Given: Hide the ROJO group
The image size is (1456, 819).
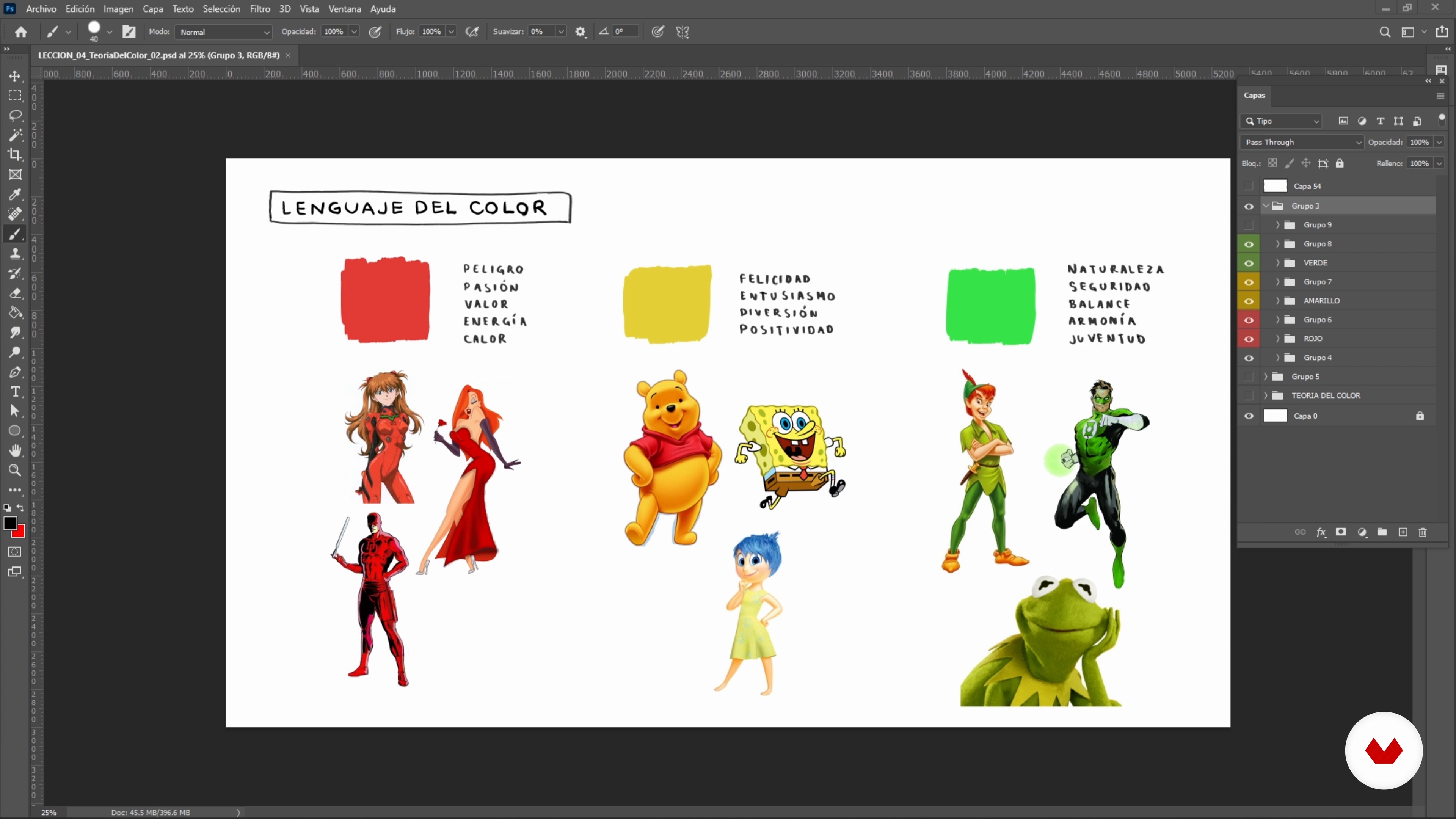Looking at the screenshot, I should [1249, 339].
